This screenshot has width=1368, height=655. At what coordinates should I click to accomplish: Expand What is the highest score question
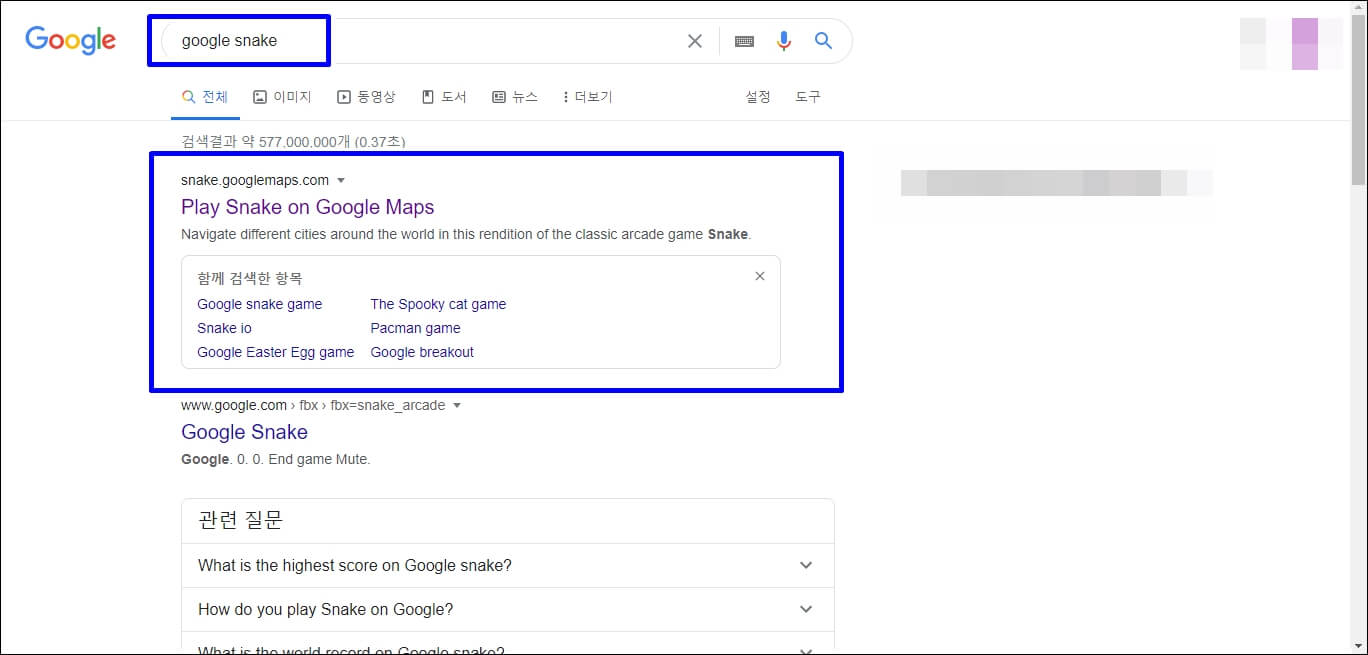click(x=508, y=565)
